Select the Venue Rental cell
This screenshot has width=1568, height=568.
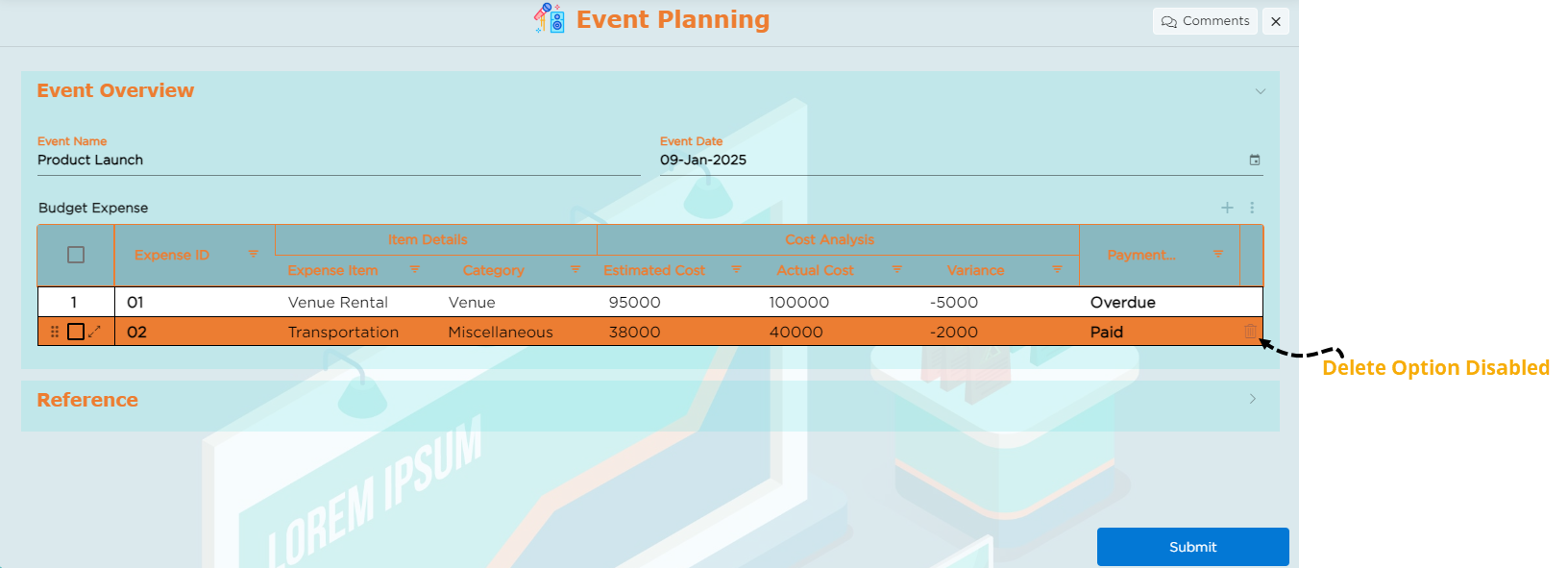pyautogui.click(x=338, y=303)
